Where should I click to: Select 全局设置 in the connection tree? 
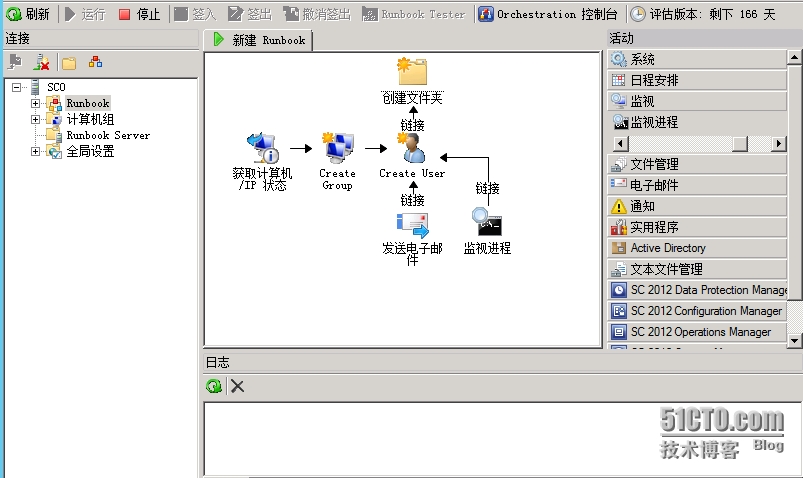point(90,151)
